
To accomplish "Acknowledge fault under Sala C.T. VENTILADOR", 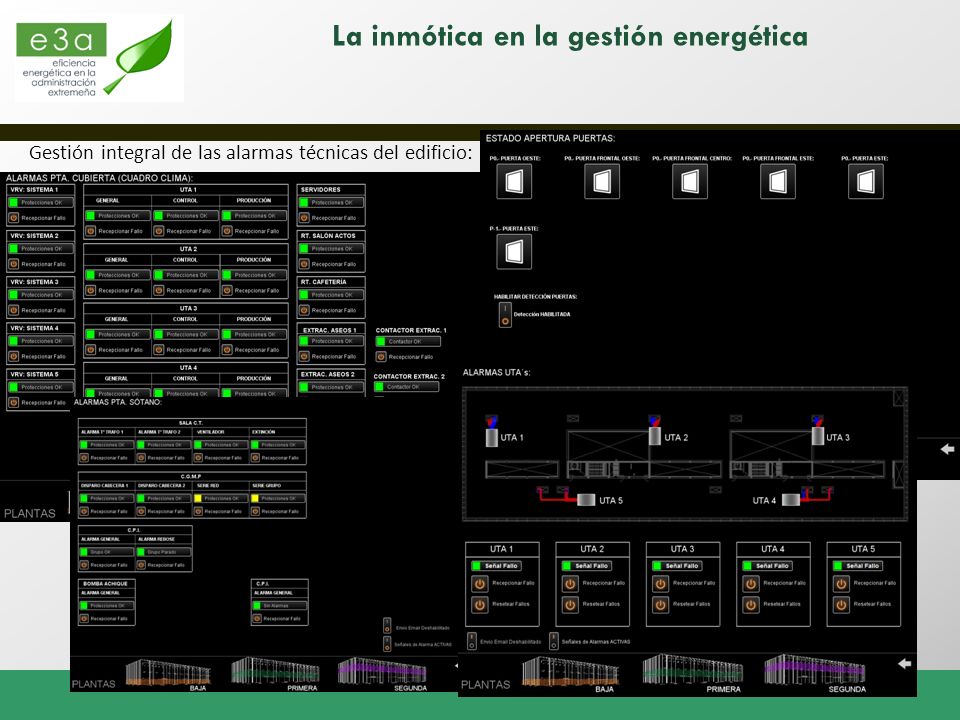I will point(198,458).
